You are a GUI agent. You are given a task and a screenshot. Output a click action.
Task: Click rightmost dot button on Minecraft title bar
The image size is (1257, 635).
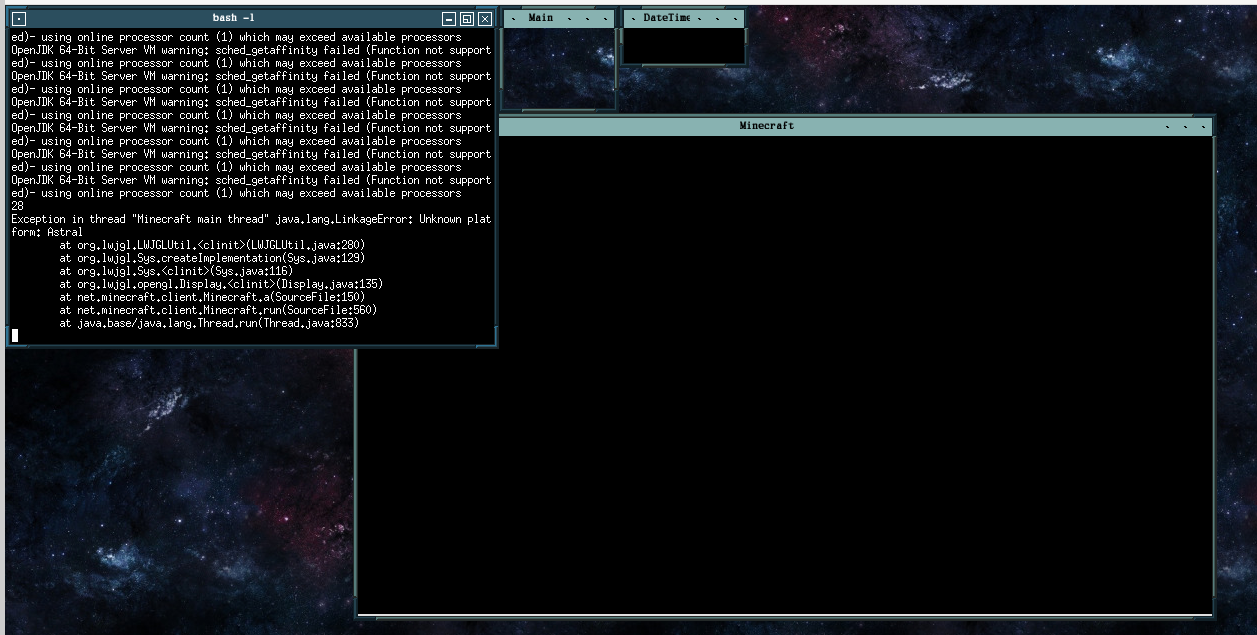[x=1203, y=127]
